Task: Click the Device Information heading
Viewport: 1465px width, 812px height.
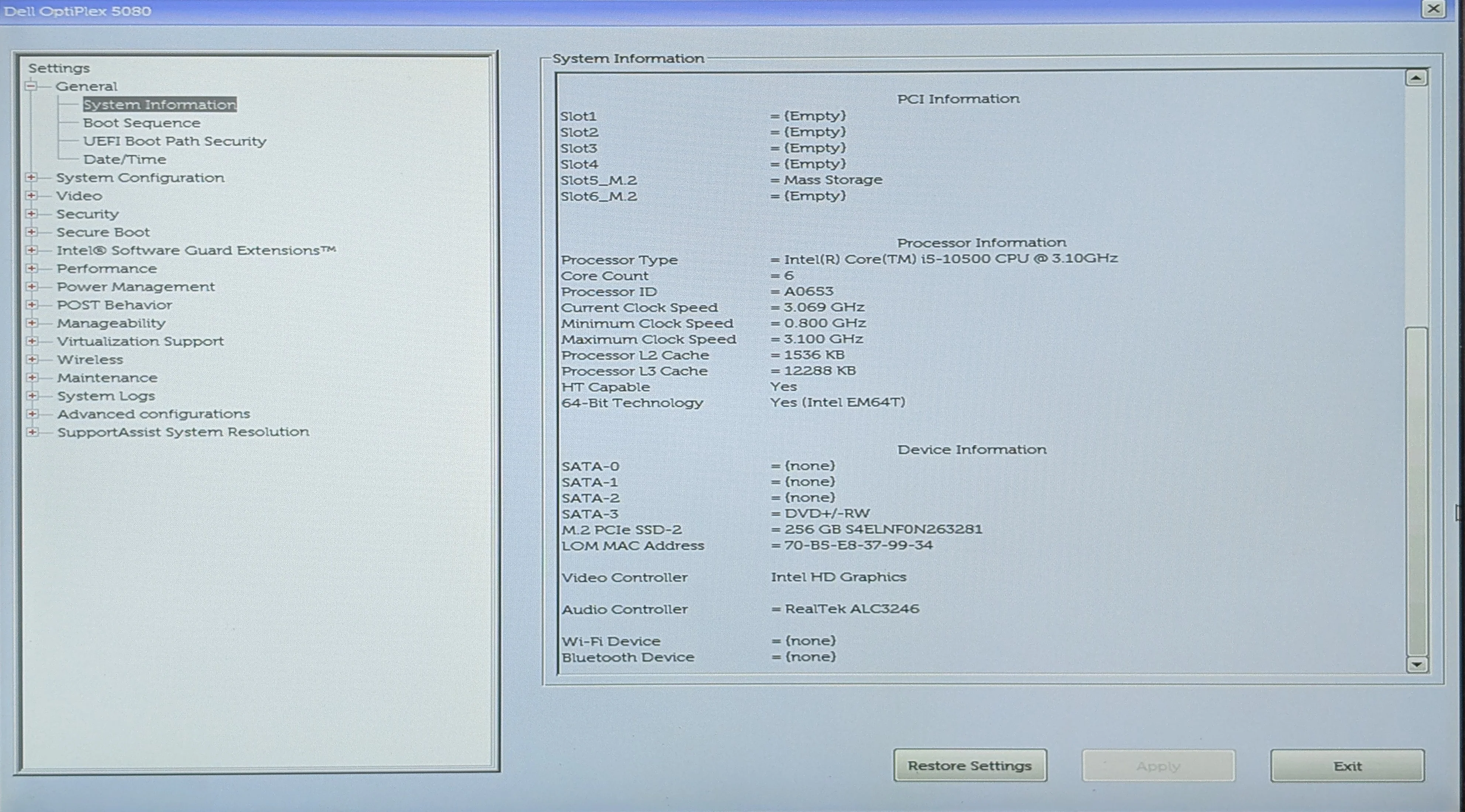Action: coord(972,450)
